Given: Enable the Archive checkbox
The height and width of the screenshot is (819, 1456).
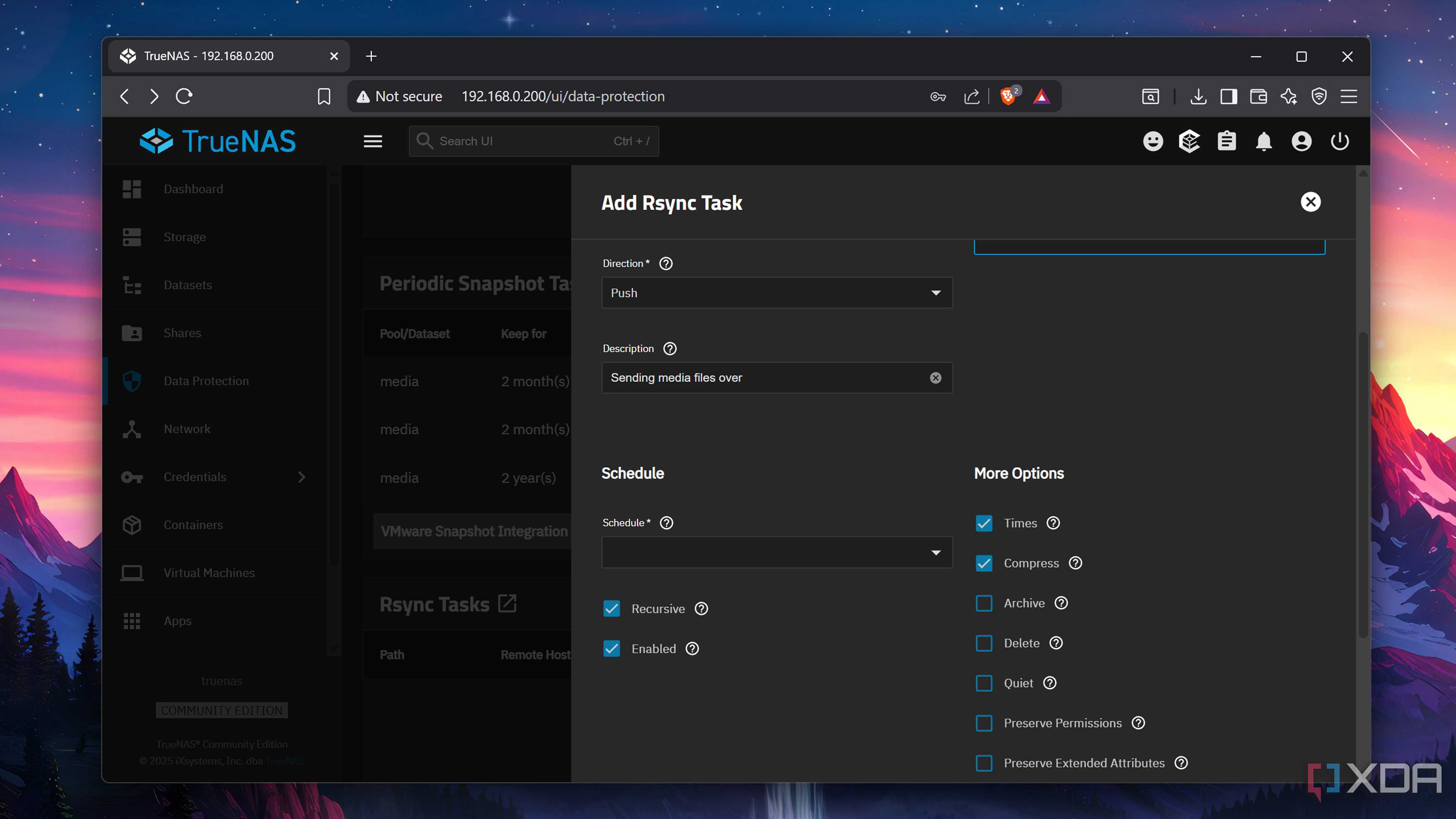Looking at the screenshot, I should coord(984,604).
